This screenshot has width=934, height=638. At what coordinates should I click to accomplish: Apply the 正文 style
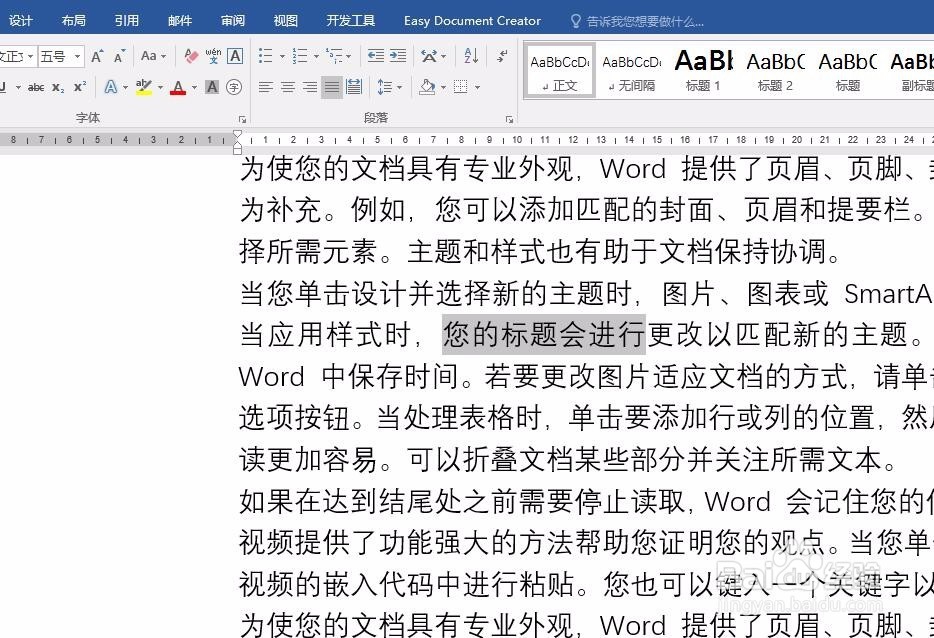(560, 70)
